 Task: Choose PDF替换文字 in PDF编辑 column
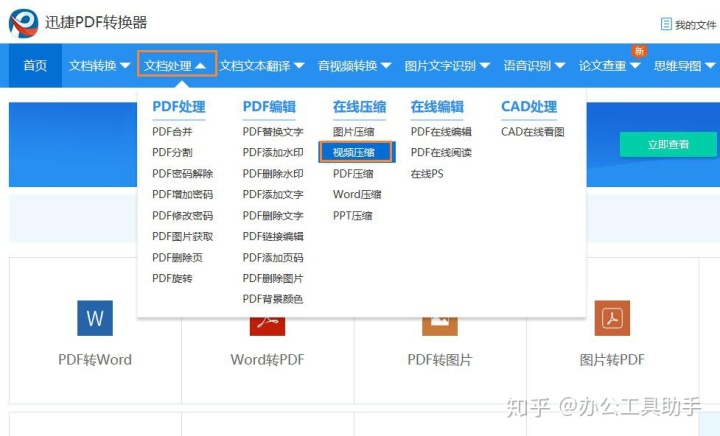coord(273,132)
